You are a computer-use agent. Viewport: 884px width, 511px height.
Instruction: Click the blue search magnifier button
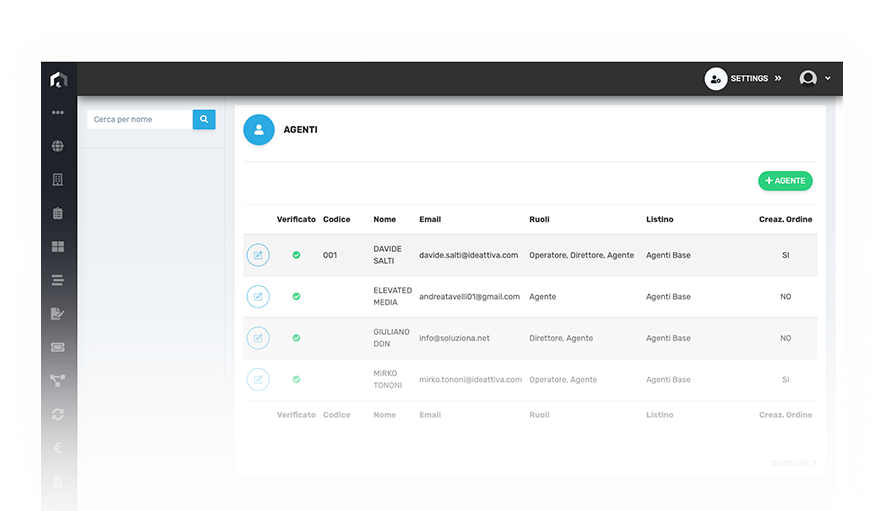(x=204, y=120)
